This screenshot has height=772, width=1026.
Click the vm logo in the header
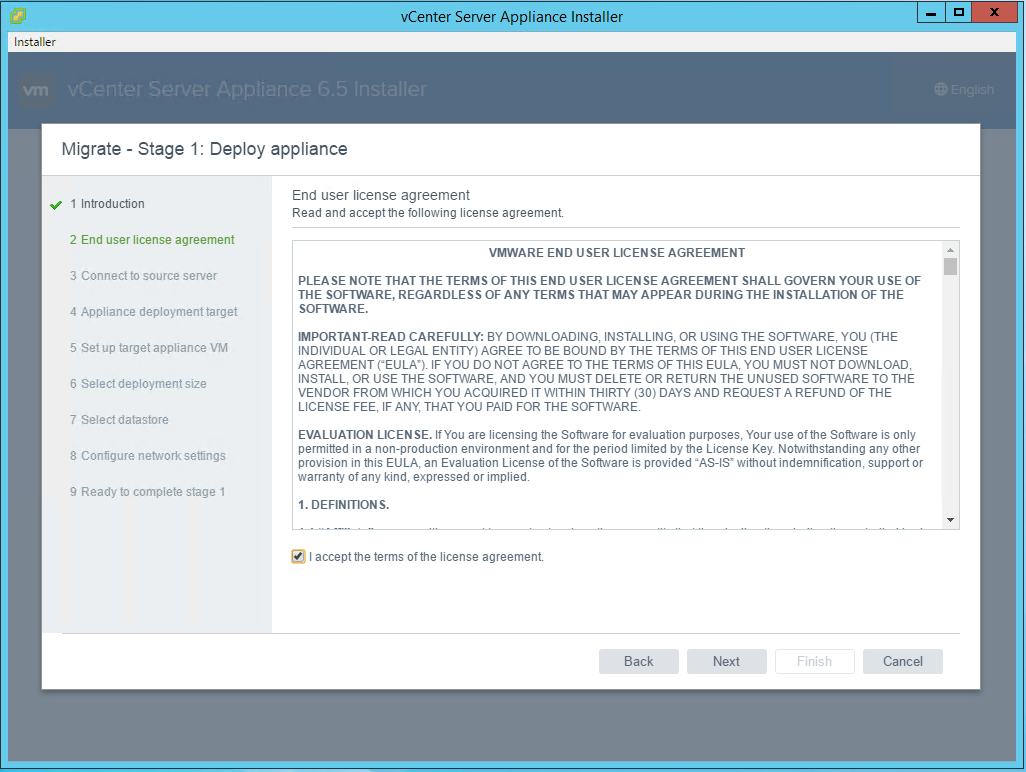(35, 90)
